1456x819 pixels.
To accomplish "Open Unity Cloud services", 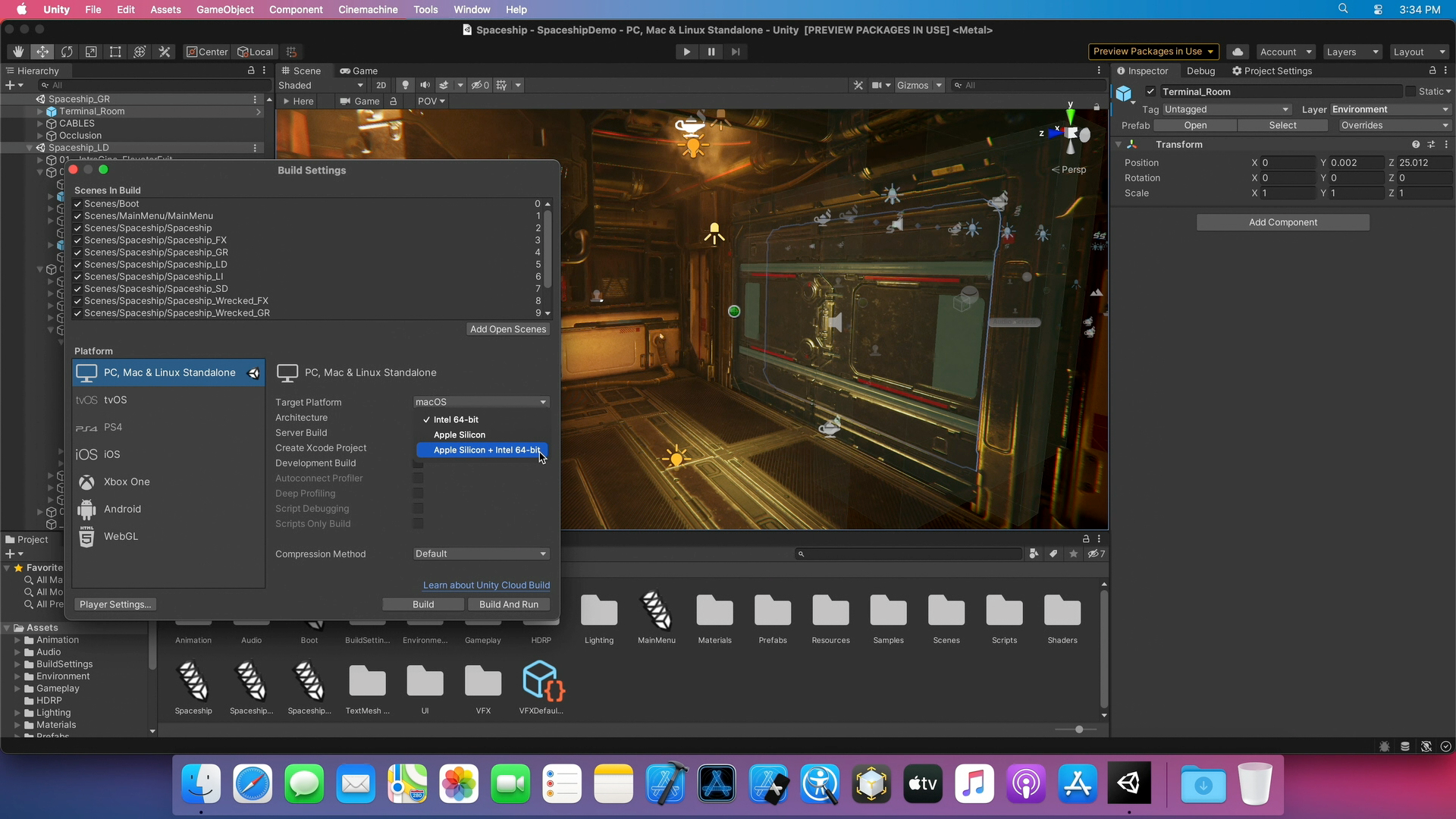I will [1238, 52].
